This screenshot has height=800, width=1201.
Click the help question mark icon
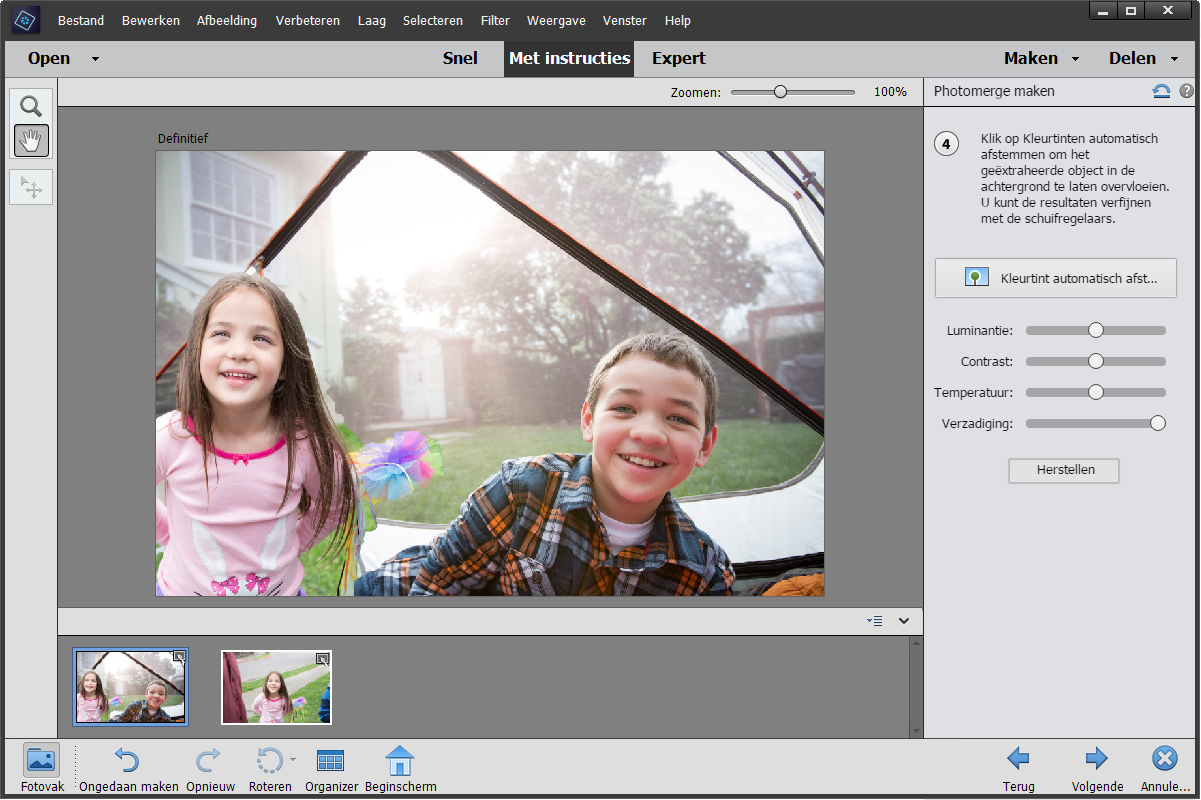1186,91
